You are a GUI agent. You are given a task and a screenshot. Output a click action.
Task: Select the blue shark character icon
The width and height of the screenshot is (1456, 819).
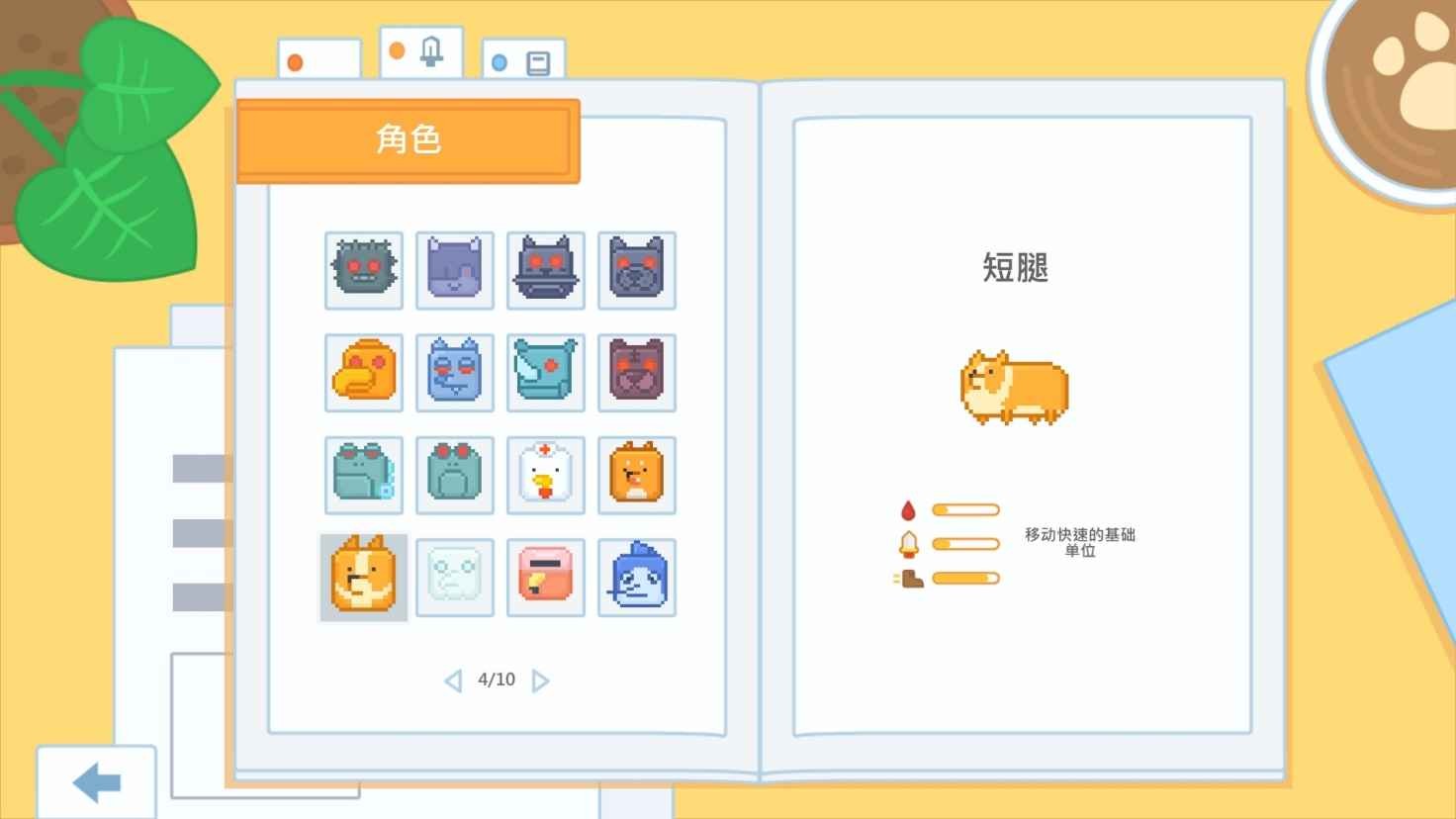click(636, 577)
